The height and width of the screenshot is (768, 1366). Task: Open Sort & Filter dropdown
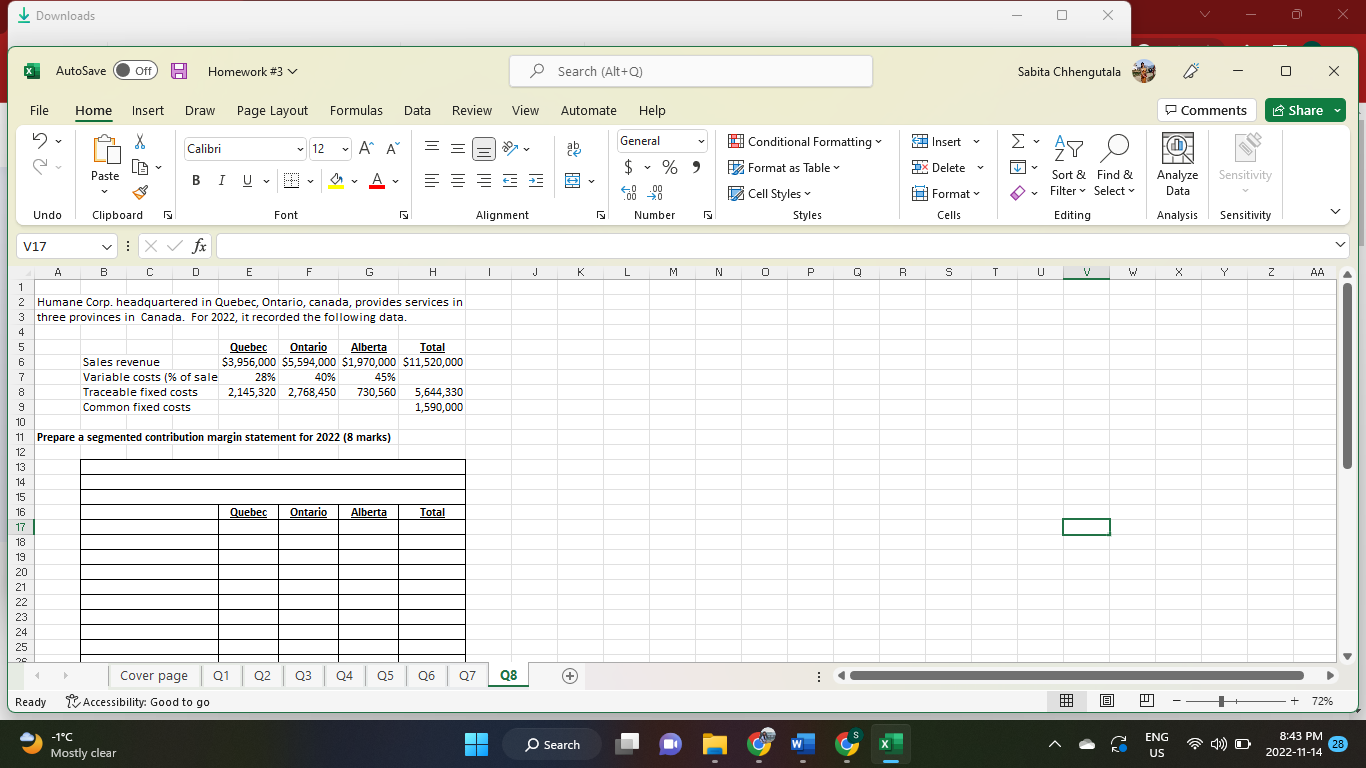(x=1068, y=165)
